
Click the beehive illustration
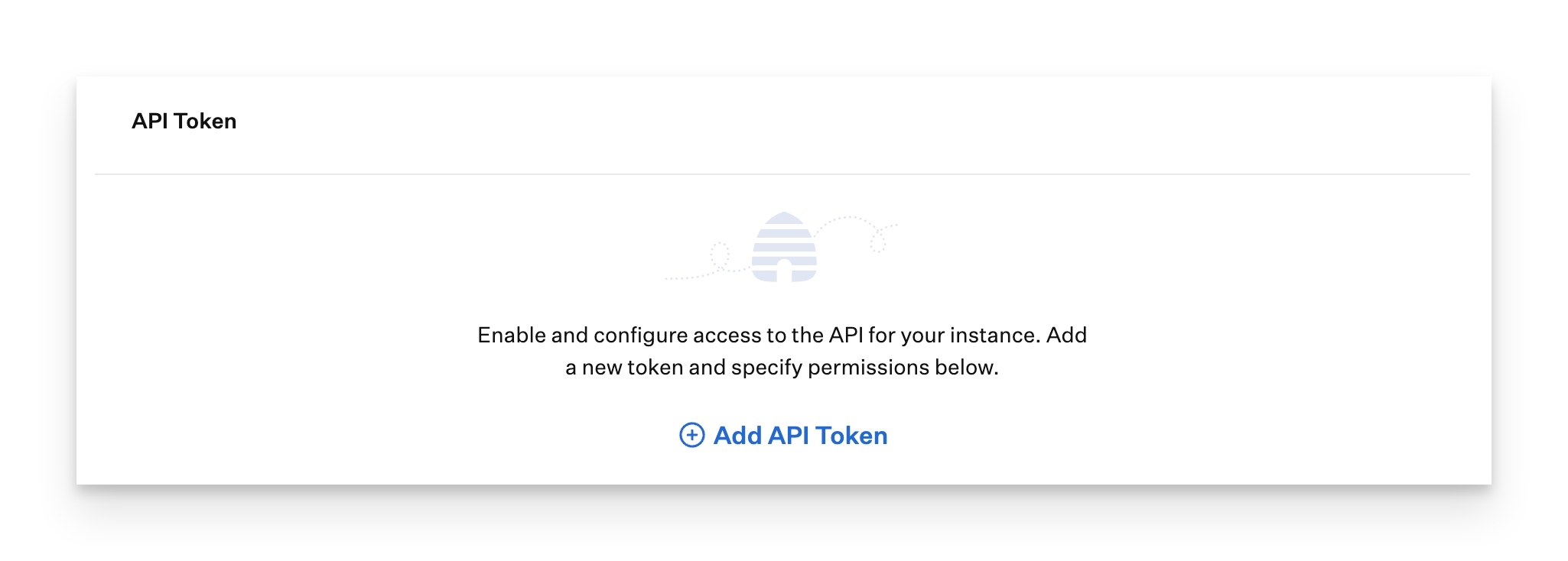tap(784, 247)
